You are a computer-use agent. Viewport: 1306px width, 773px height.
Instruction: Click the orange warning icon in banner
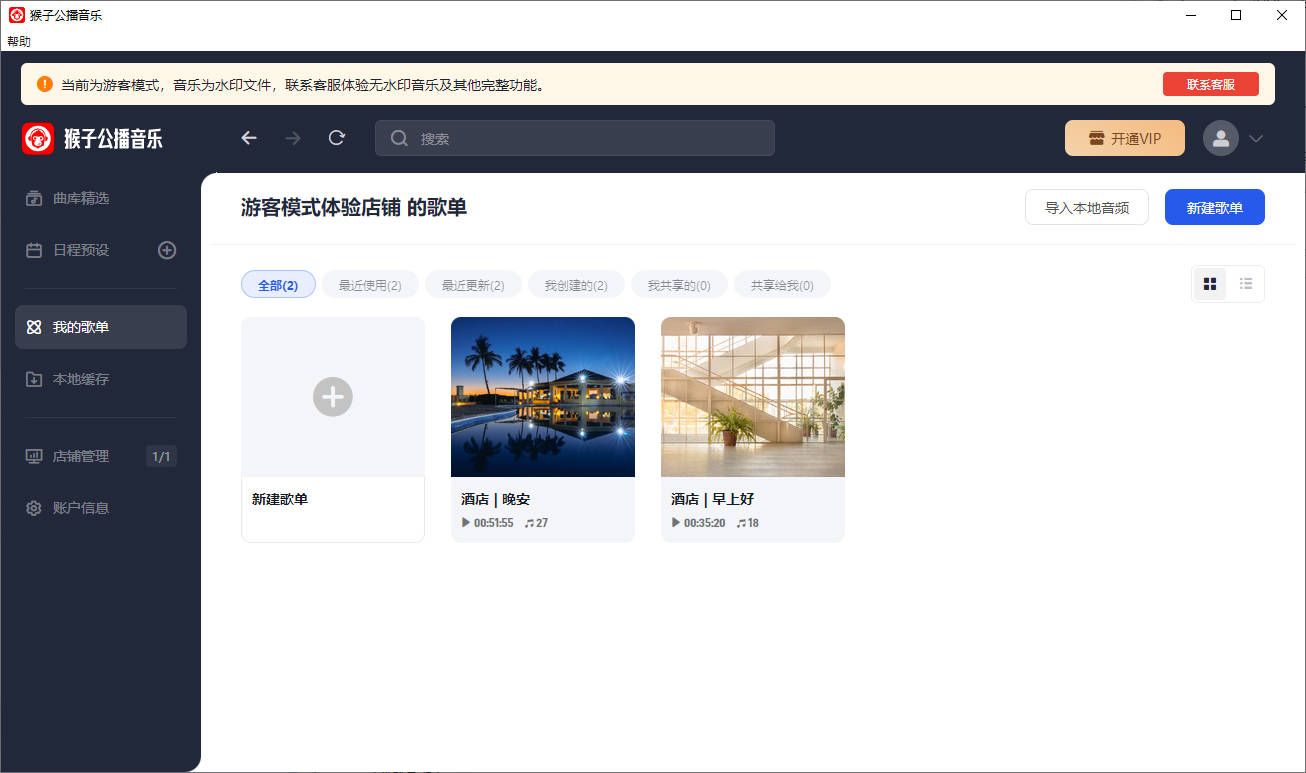[45, 84]
